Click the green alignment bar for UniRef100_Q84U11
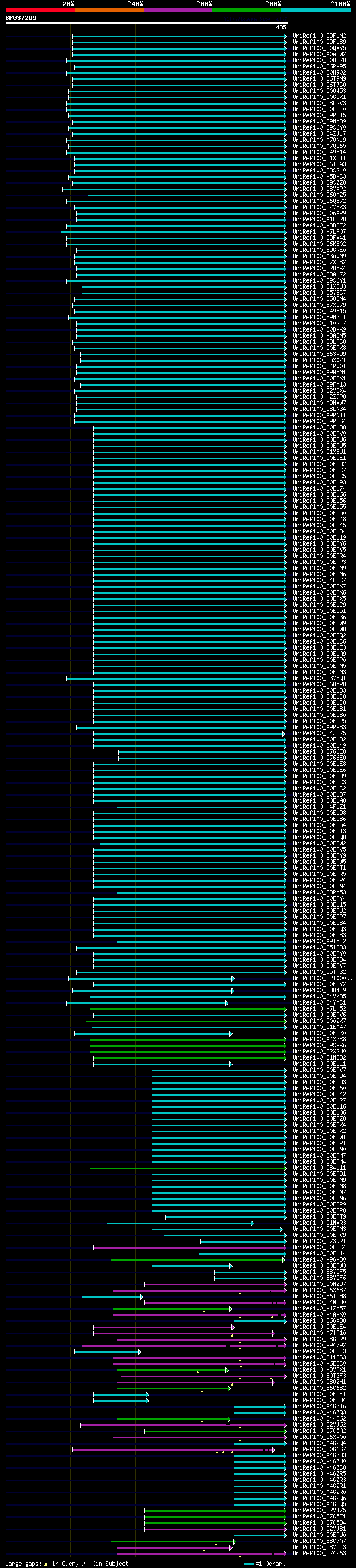Viewport: 356px width, 1568px height. pyautogui.click(x=188, y=1168)
